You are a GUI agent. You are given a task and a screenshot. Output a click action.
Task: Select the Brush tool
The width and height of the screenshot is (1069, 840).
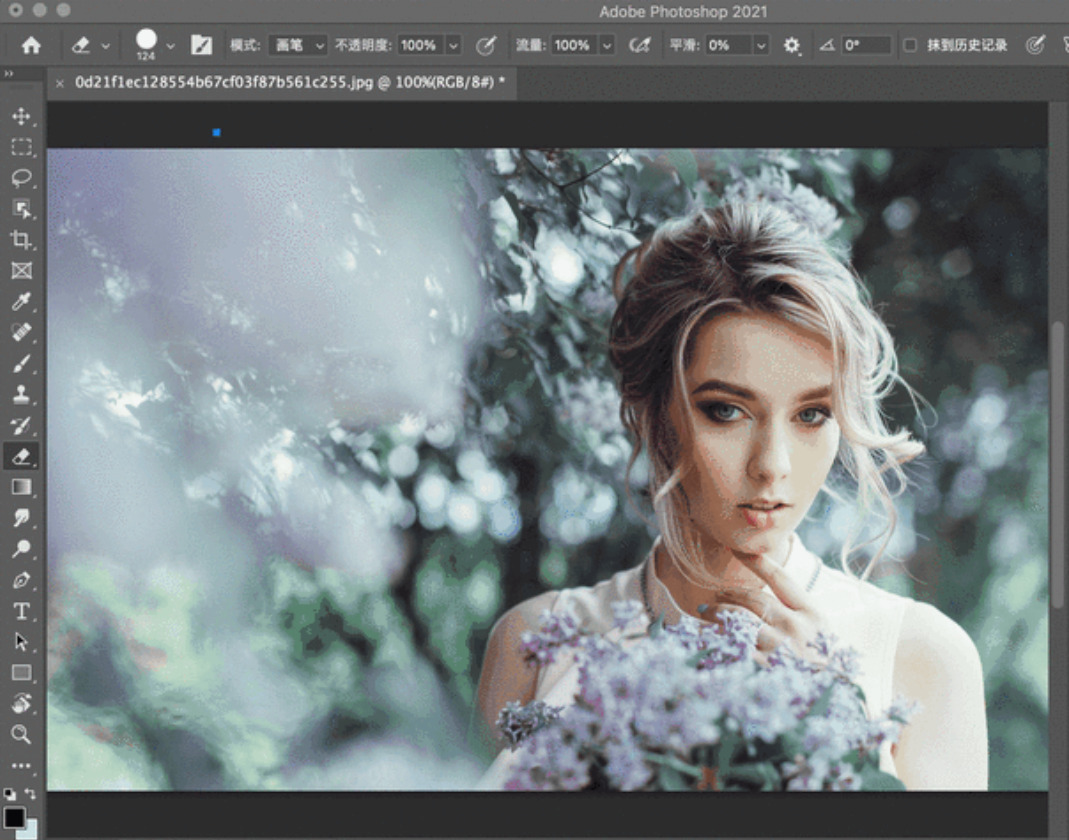coord(21,363)
